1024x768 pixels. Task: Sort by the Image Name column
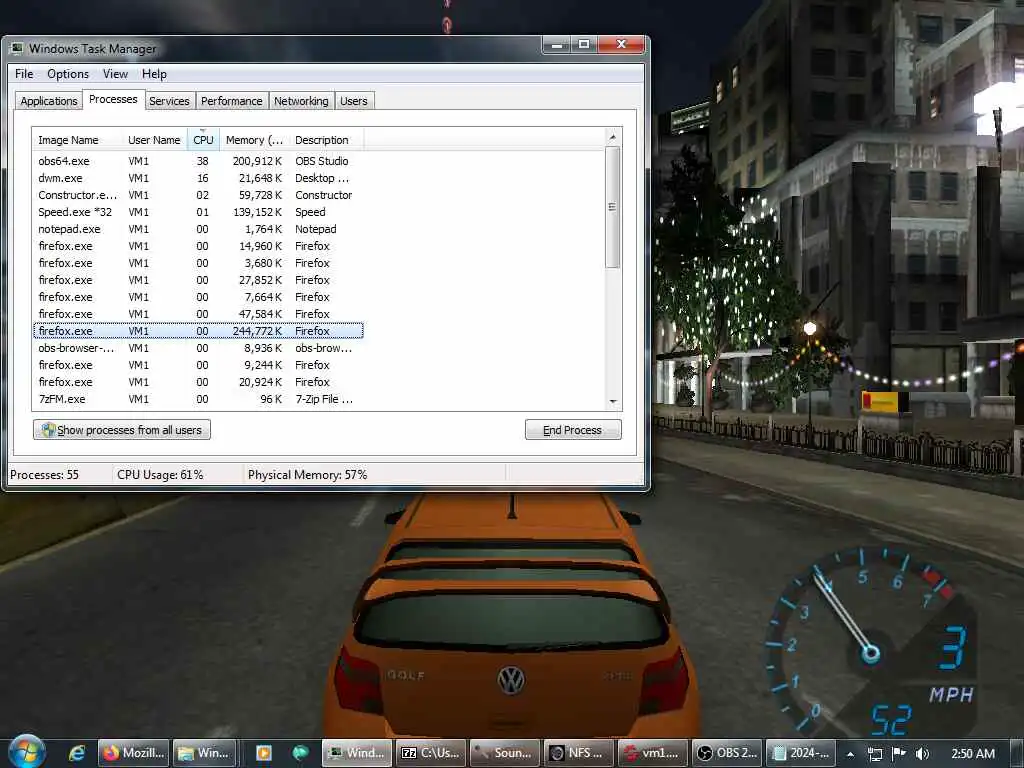[x=77, y=140]
